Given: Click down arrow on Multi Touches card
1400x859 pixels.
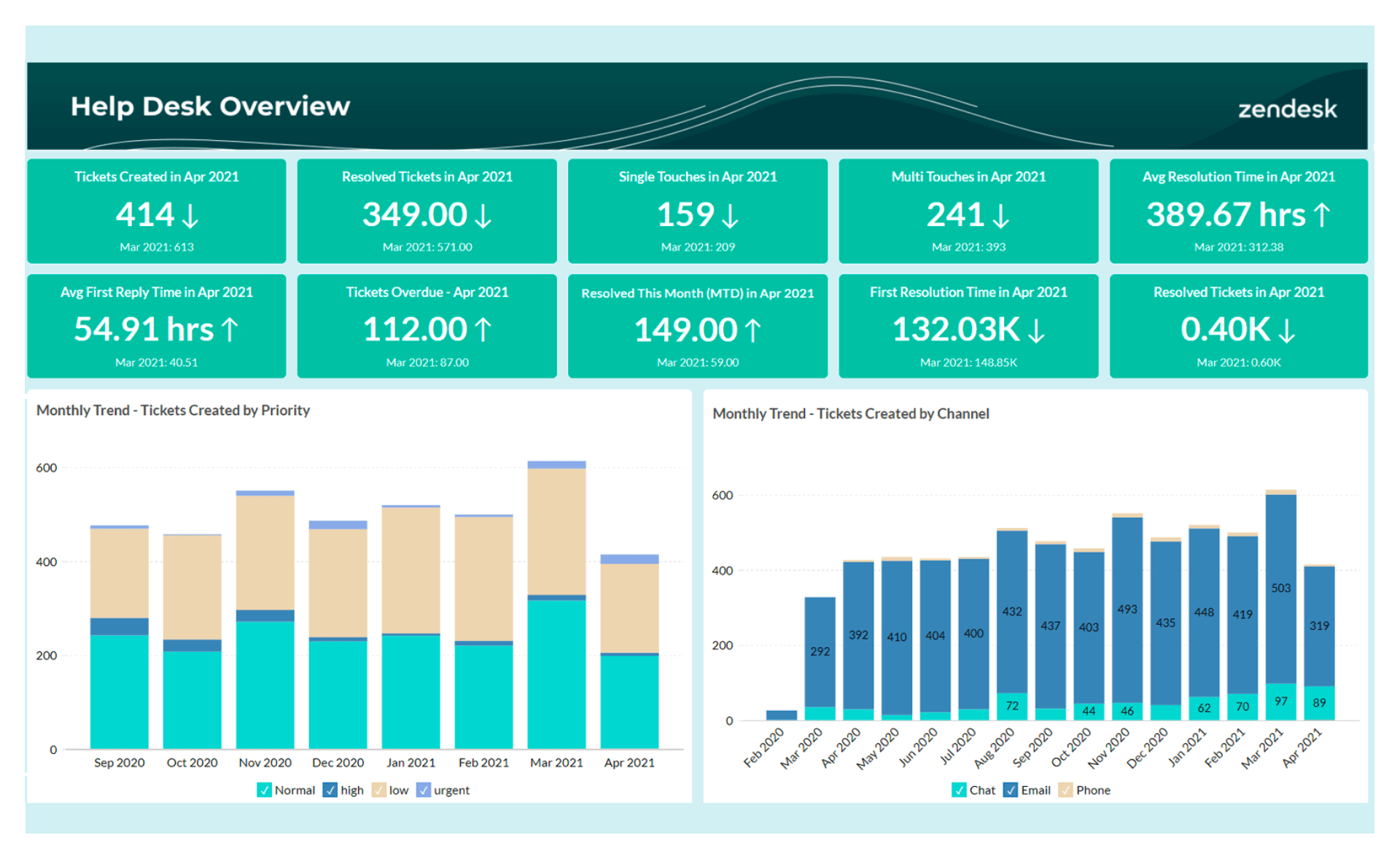Looking at the screenshot, I should 1001,216.
